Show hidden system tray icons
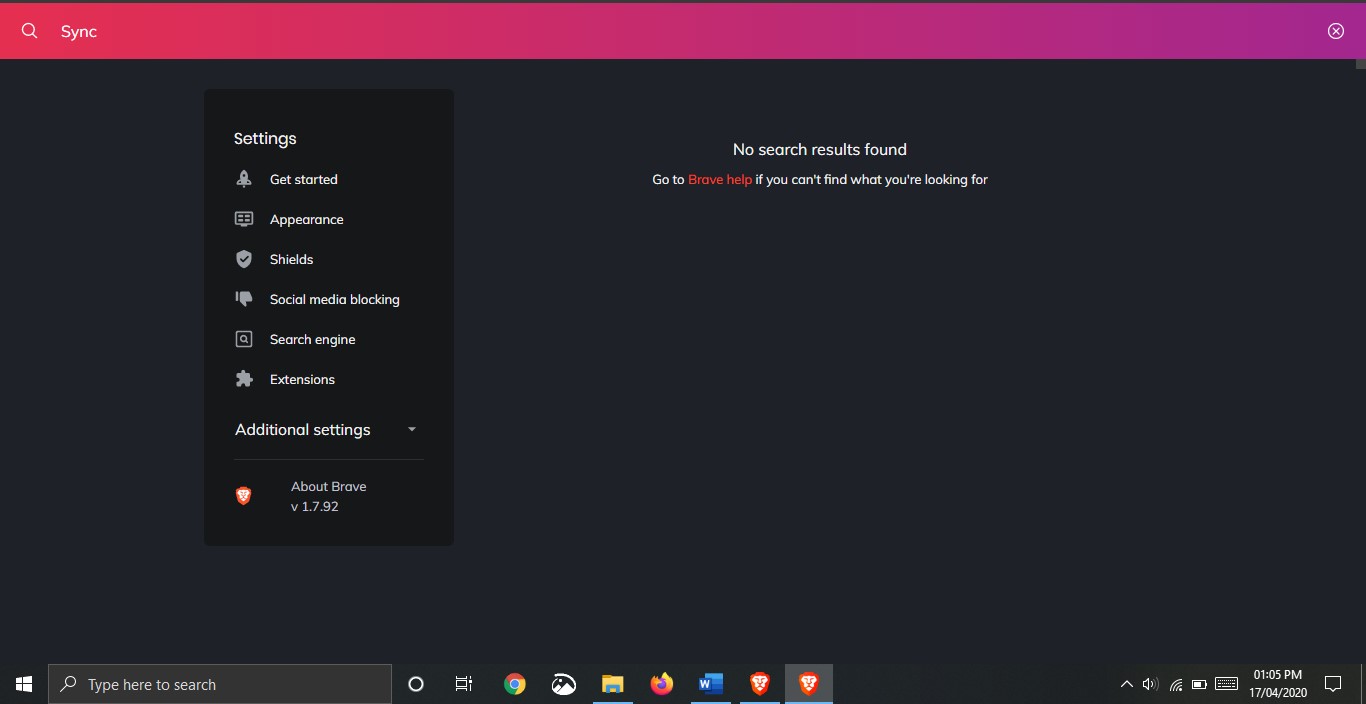Screen dimensions: 1366x704 [1127, 685]
